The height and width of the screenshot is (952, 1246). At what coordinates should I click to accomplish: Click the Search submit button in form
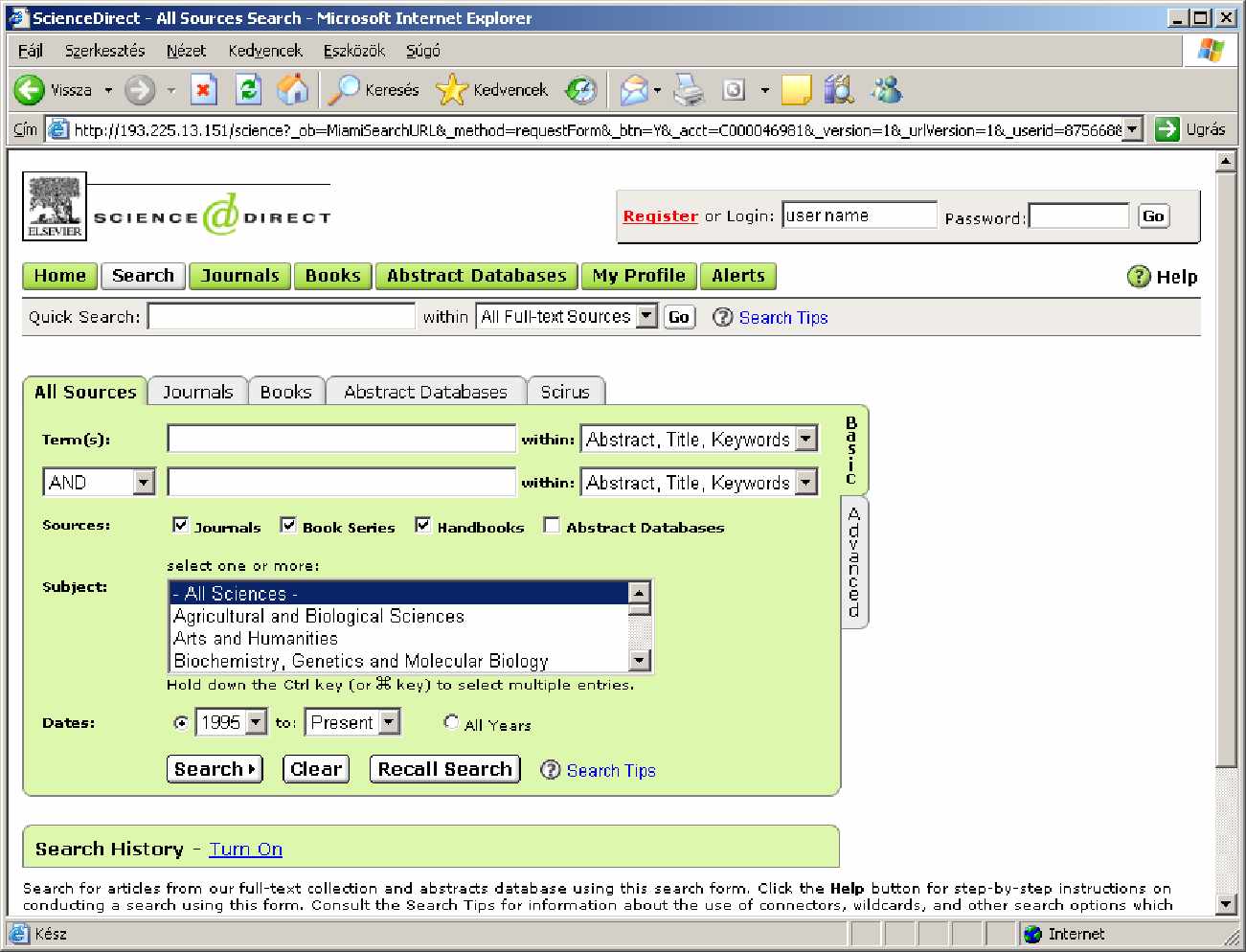(x=215, y=769)
